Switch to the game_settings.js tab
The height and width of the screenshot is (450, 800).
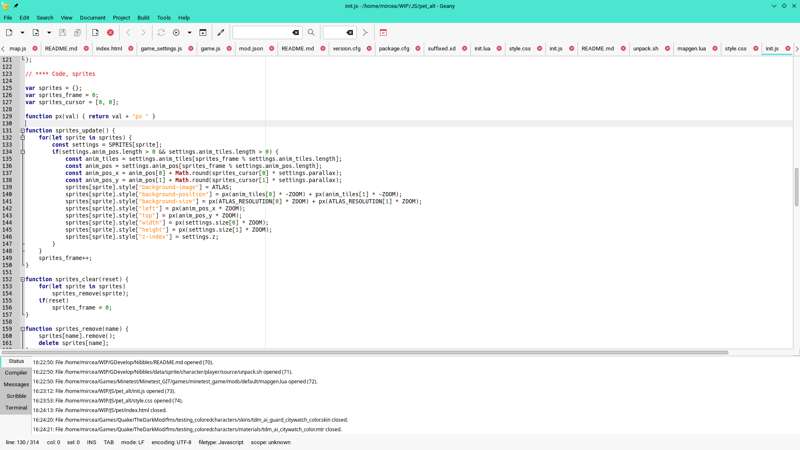pos(160,48)
